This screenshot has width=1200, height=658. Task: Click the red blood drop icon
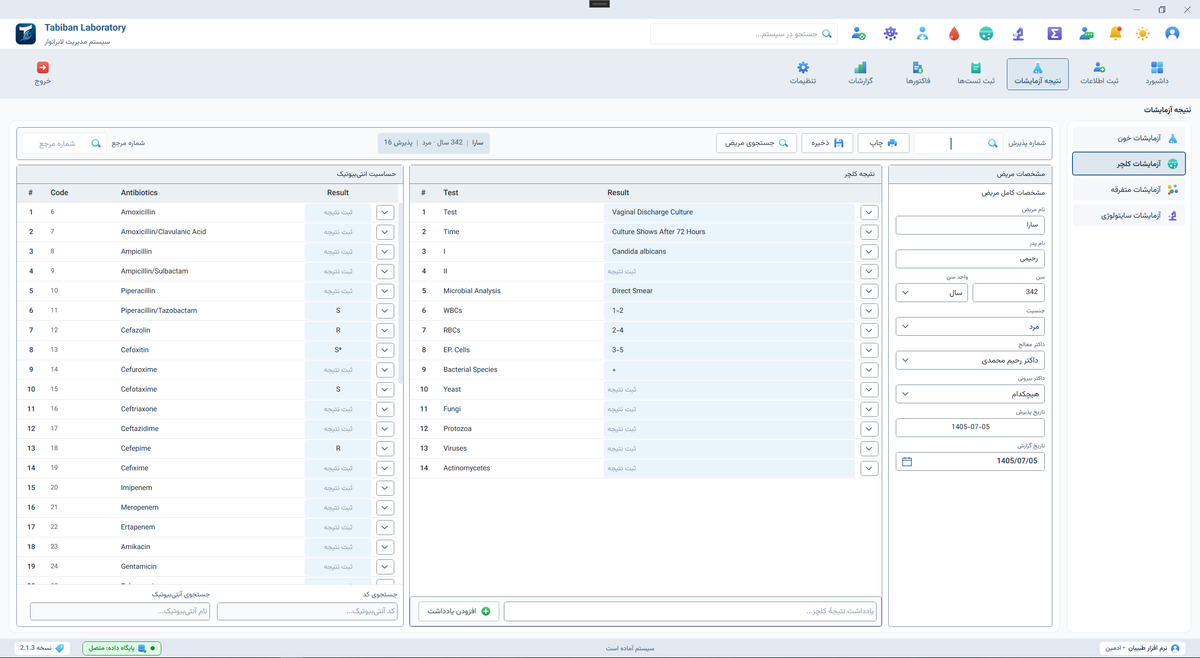(x=954, y=34)
